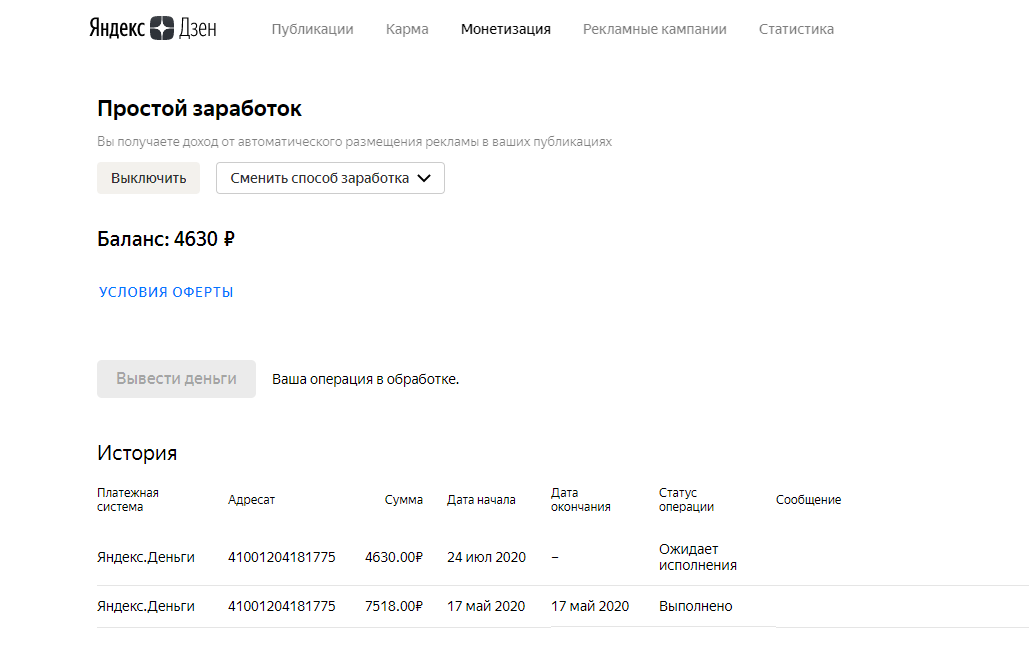
Task: Select the Монетизация tab
Action: tap(506, 29)
